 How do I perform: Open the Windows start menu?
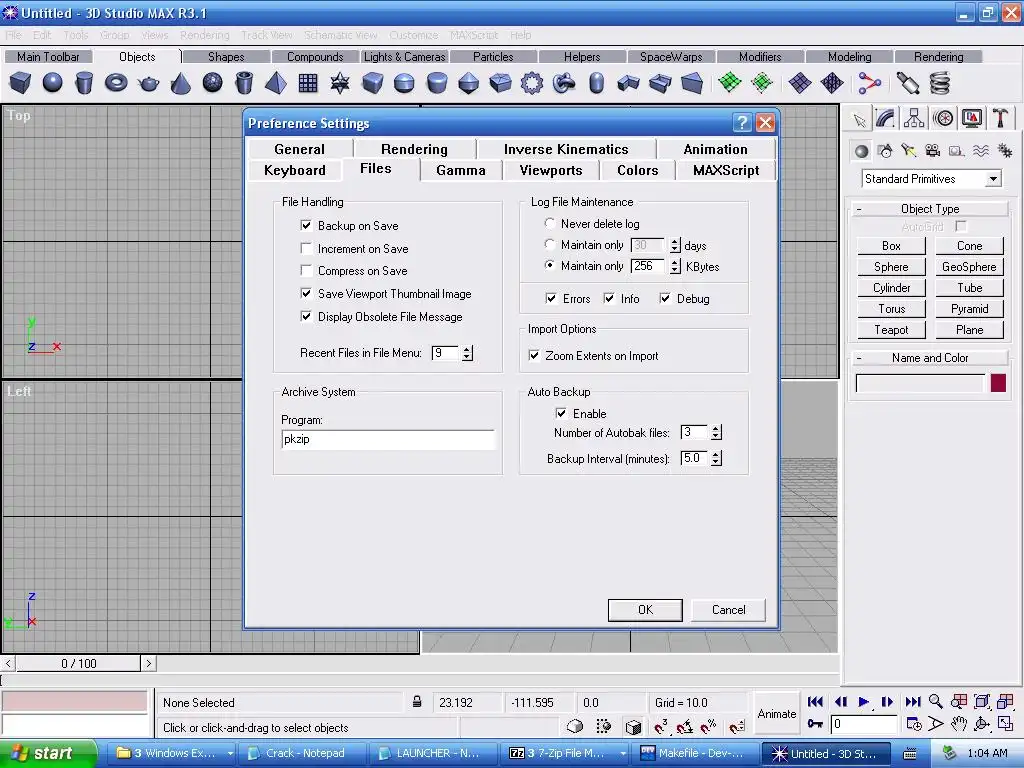(48, 754)
